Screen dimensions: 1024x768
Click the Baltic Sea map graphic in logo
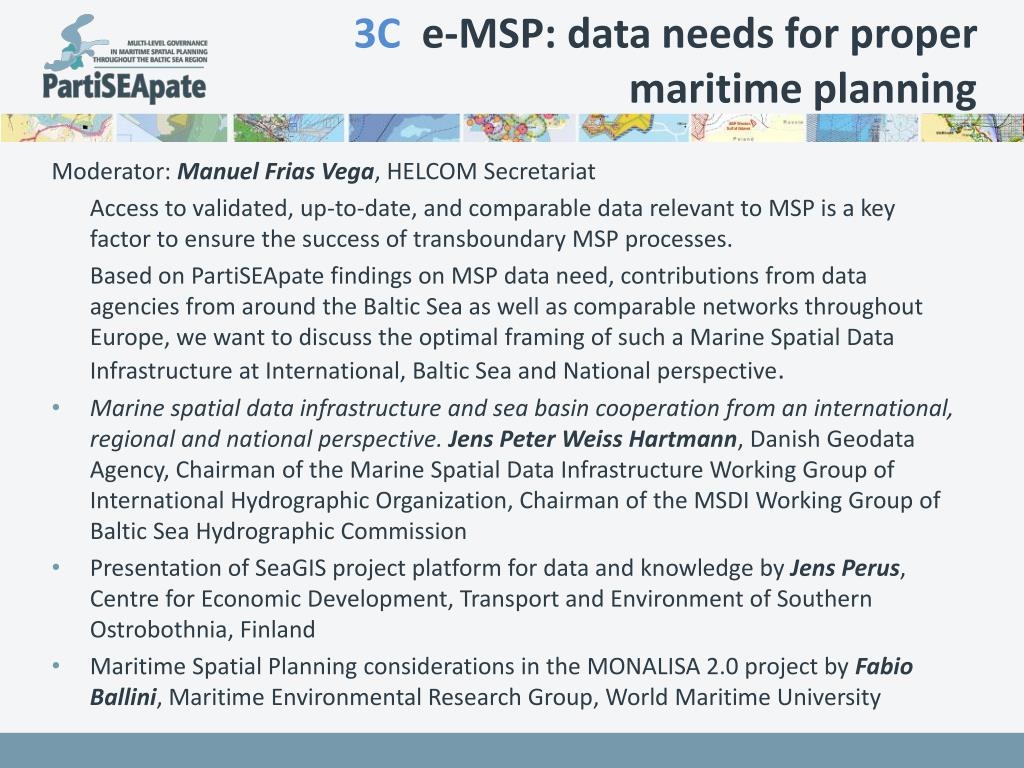(x=73, y=42)
